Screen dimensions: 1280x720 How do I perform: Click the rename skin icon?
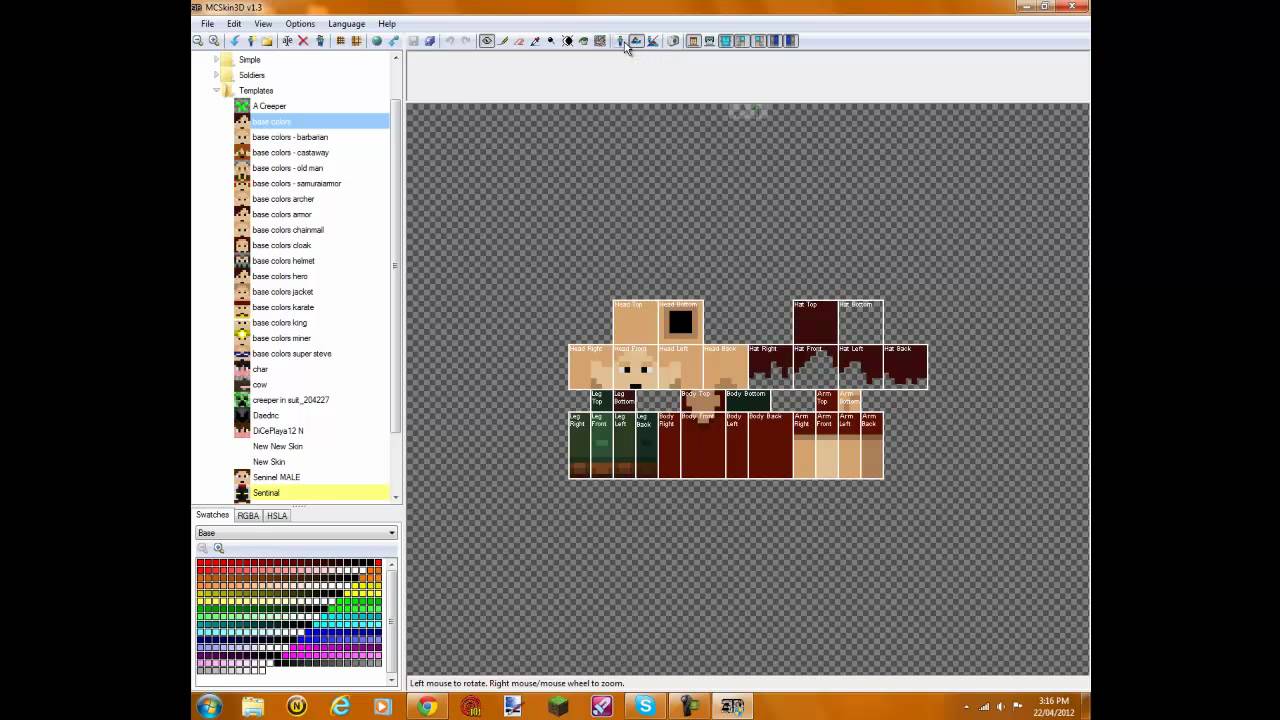(x=287, y=41)
